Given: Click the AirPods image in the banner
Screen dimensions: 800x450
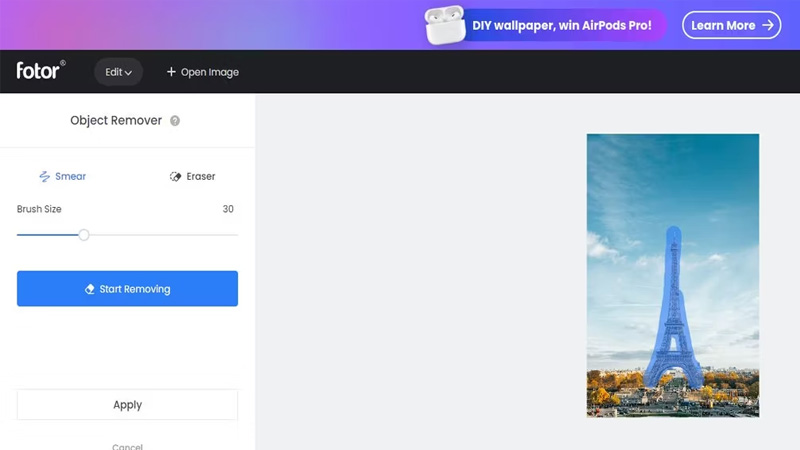Looking at the screenshot, I should pyautogui.click(x=444, y=26).
